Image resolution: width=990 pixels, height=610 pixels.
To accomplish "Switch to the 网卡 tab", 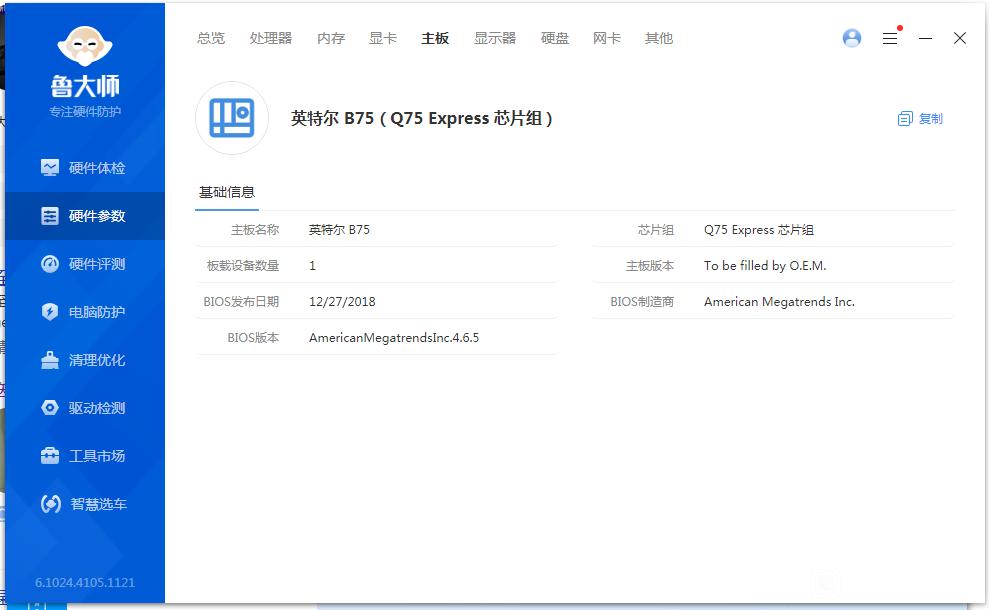I will tap(607, 39).
